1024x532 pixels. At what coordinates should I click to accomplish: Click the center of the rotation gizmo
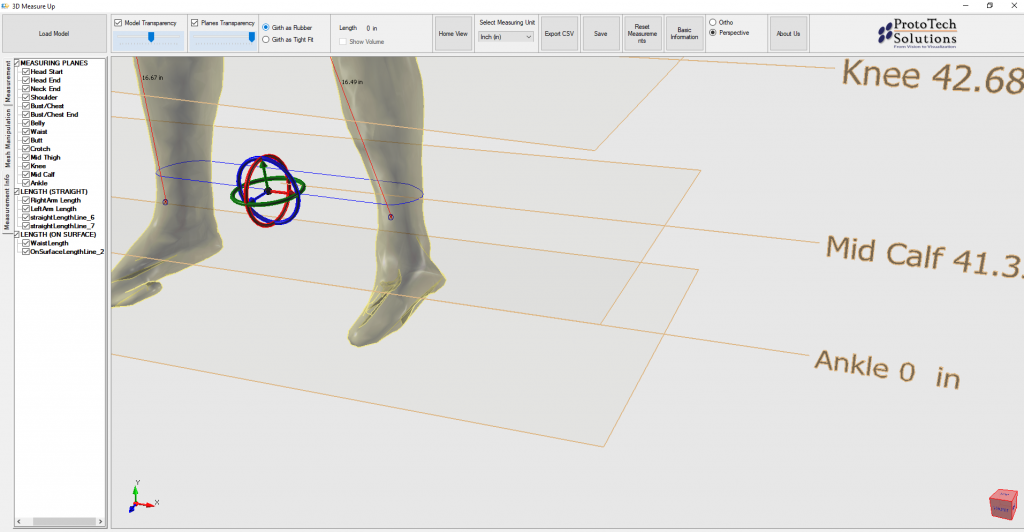[x=268, y=191]
